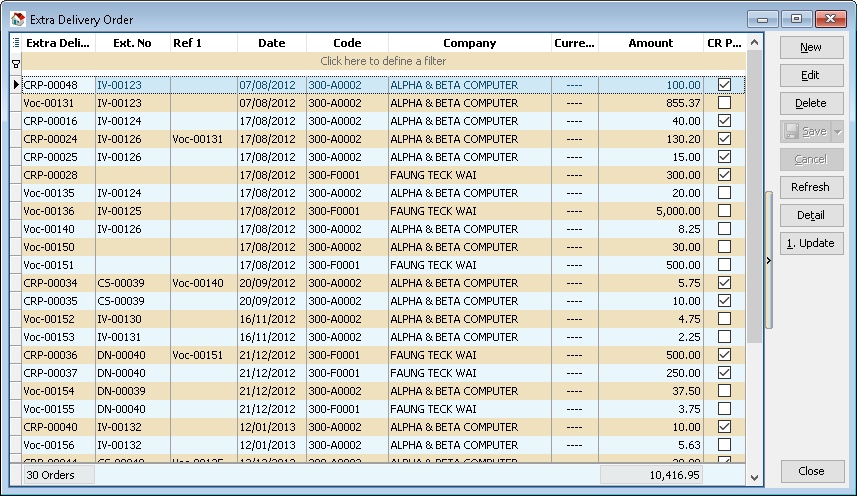
Task: Maximize the Extra Delivery Order window
Action: coord(796,19)
